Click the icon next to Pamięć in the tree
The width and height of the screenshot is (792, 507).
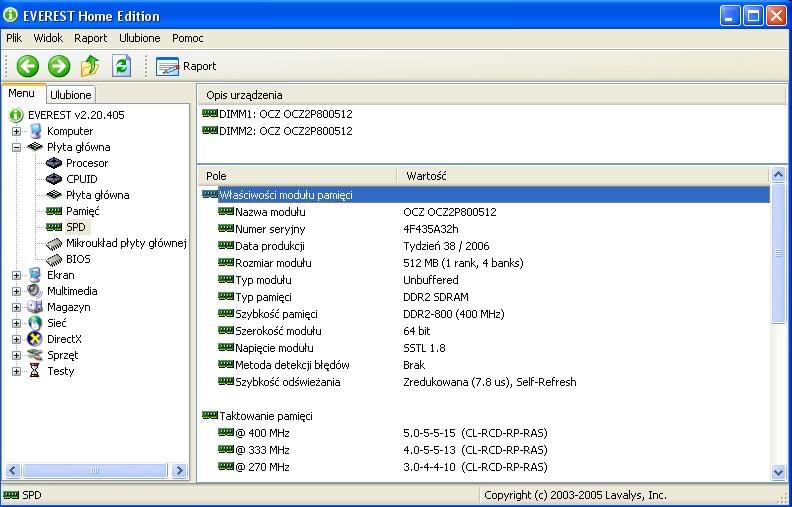pos(54,211)
